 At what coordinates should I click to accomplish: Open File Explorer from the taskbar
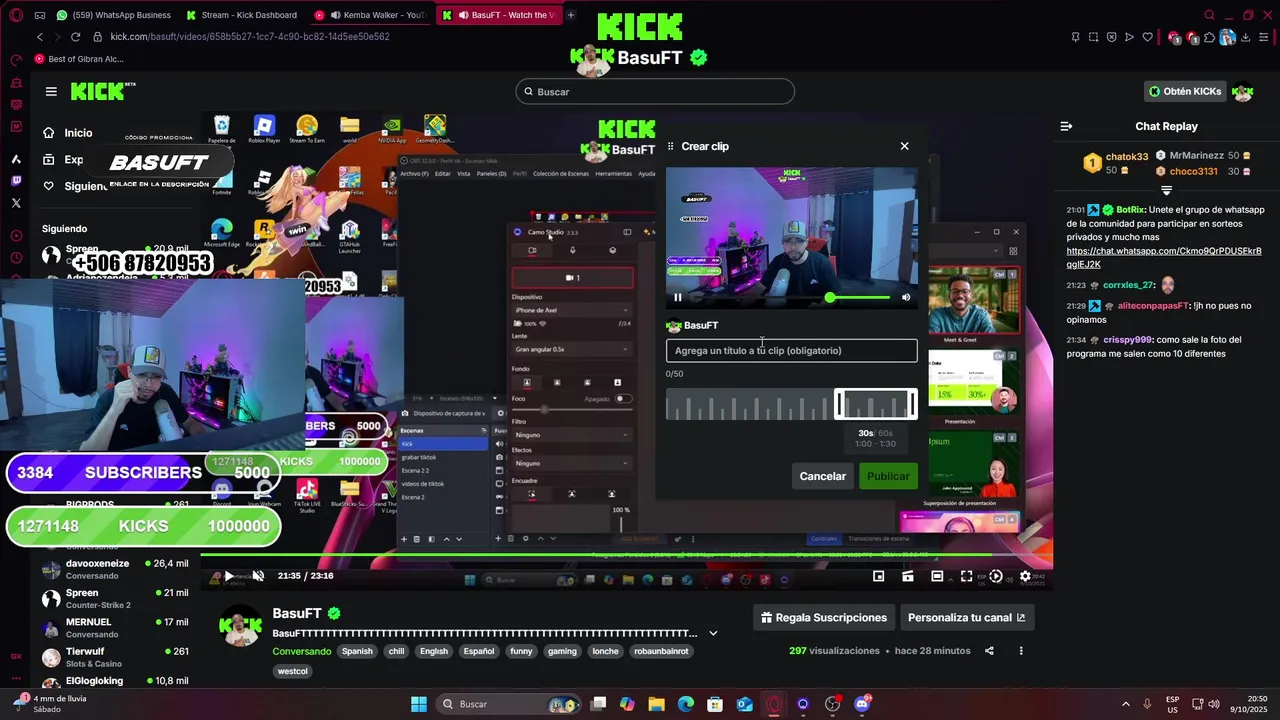tap(656, 704)
